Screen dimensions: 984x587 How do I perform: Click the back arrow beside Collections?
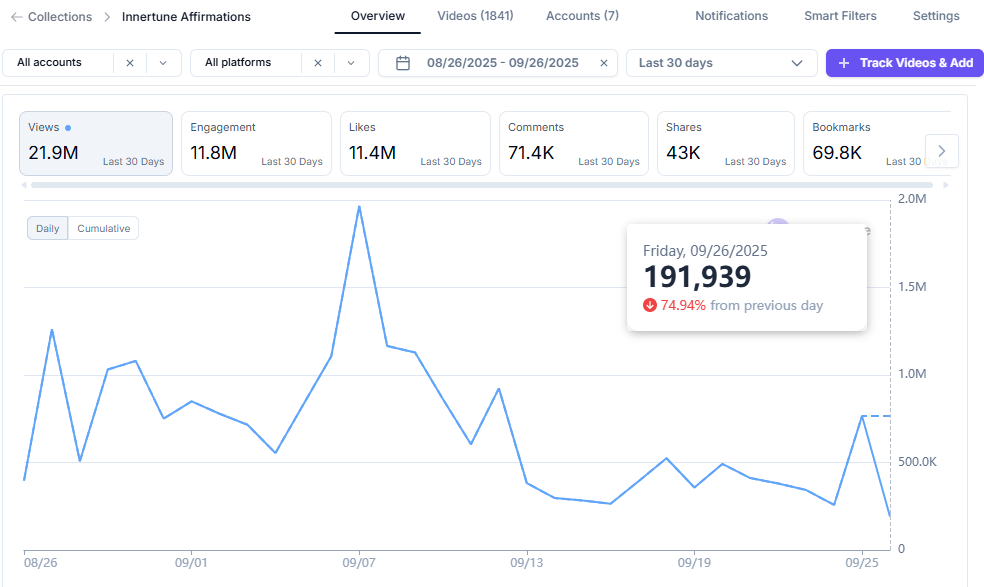[x=16, y=17]
